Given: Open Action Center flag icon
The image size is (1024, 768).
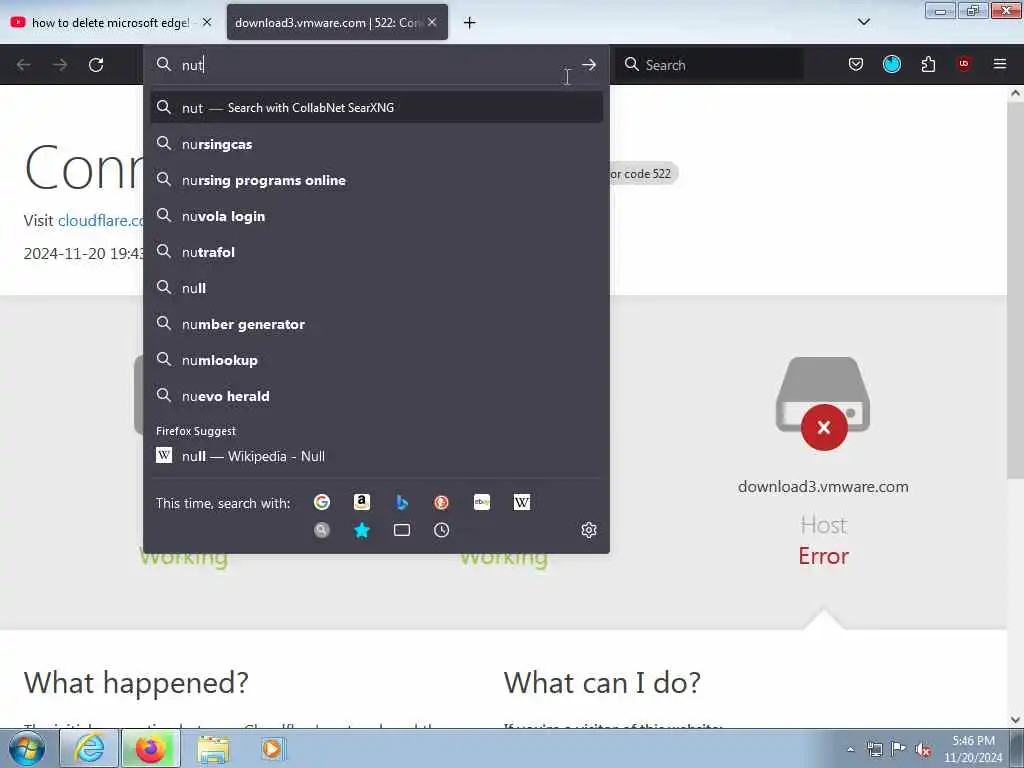Looking at the screenshot, I should coord(898,749).
